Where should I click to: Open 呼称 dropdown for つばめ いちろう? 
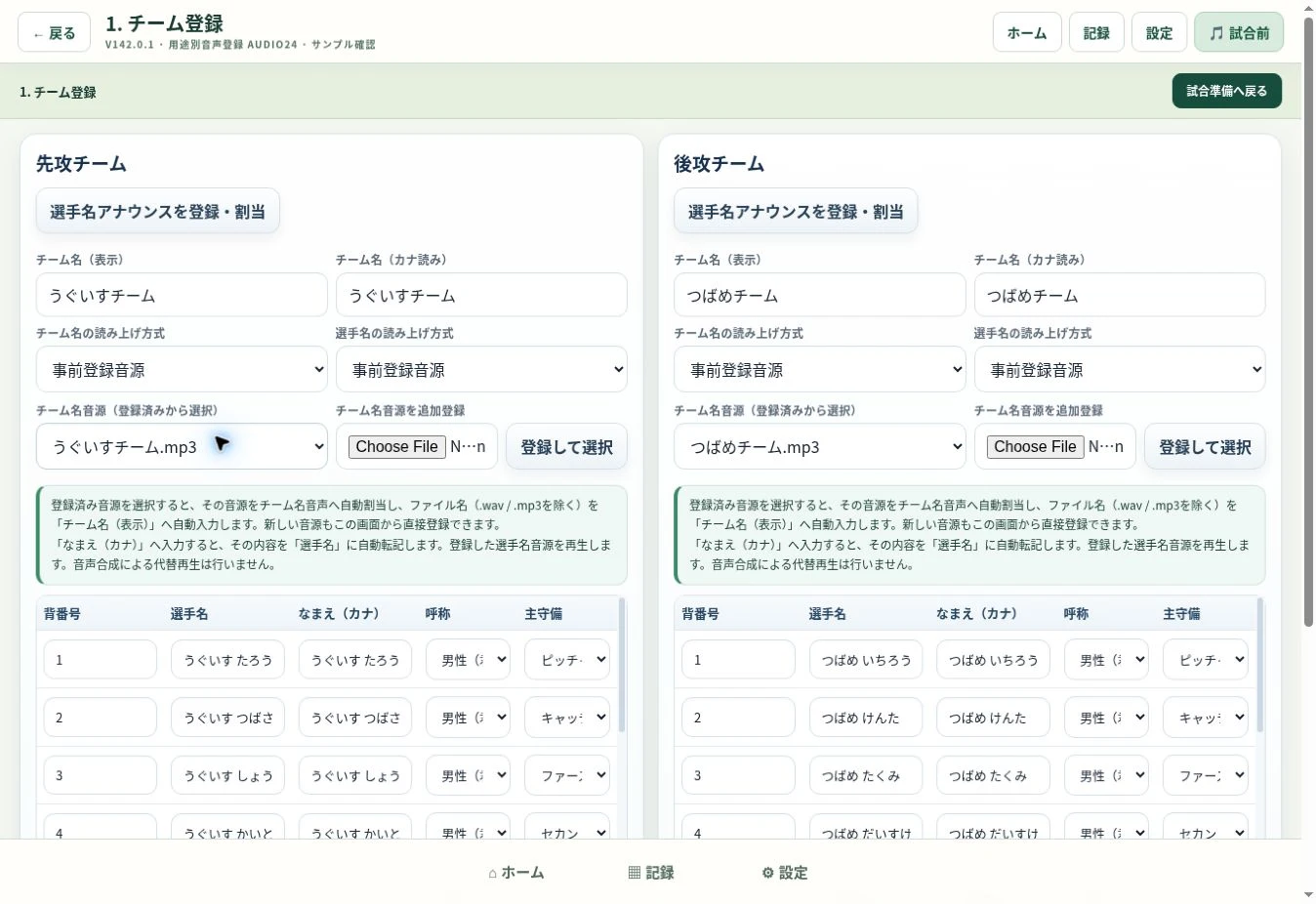click(x=1106, y=660)
